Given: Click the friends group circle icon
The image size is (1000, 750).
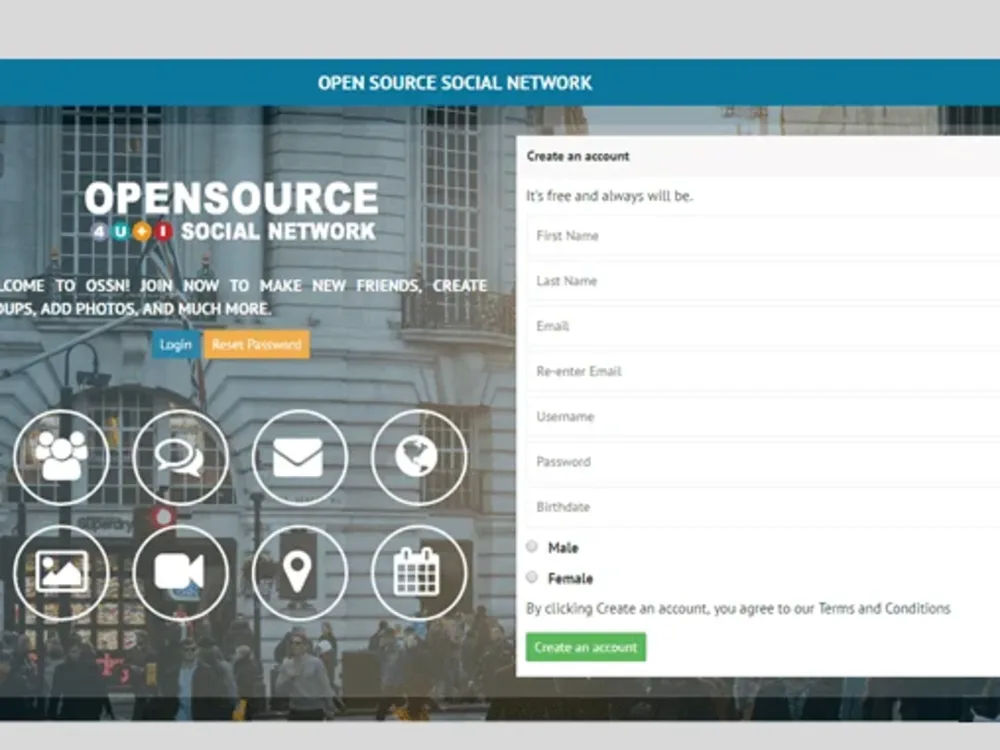Looking at the screenshot, I should [61, 457].
